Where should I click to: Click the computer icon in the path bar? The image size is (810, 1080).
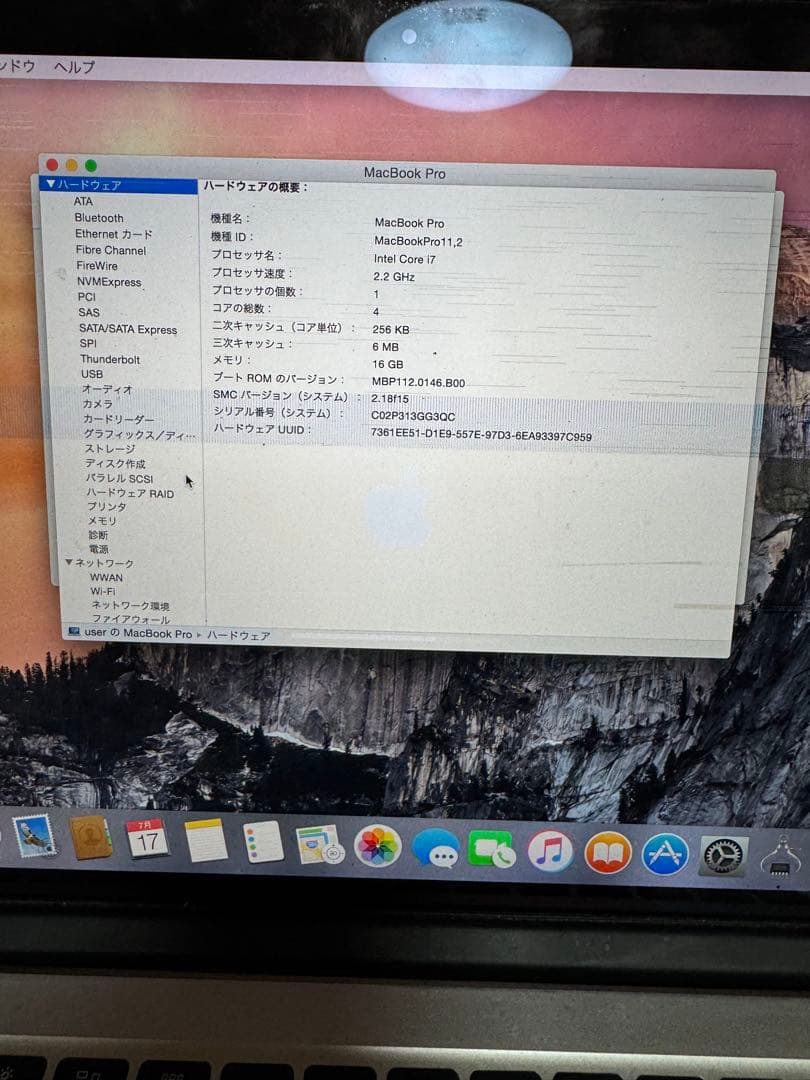(74, 631)
